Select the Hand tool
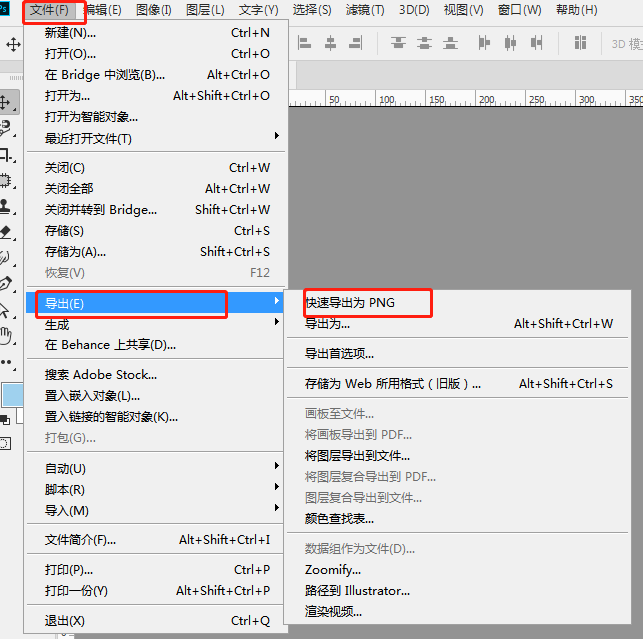Screen dimensions: 643x639 7,336
